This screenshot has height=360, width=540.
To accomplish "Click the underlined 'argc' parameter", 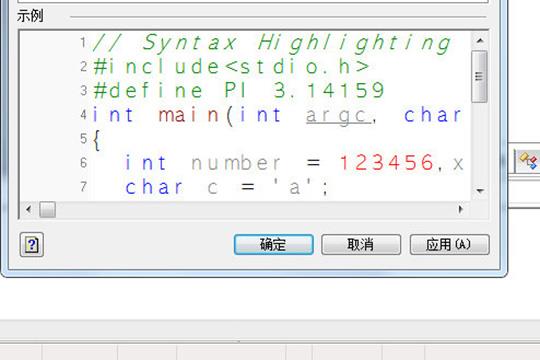I will [x=339, y=116].
